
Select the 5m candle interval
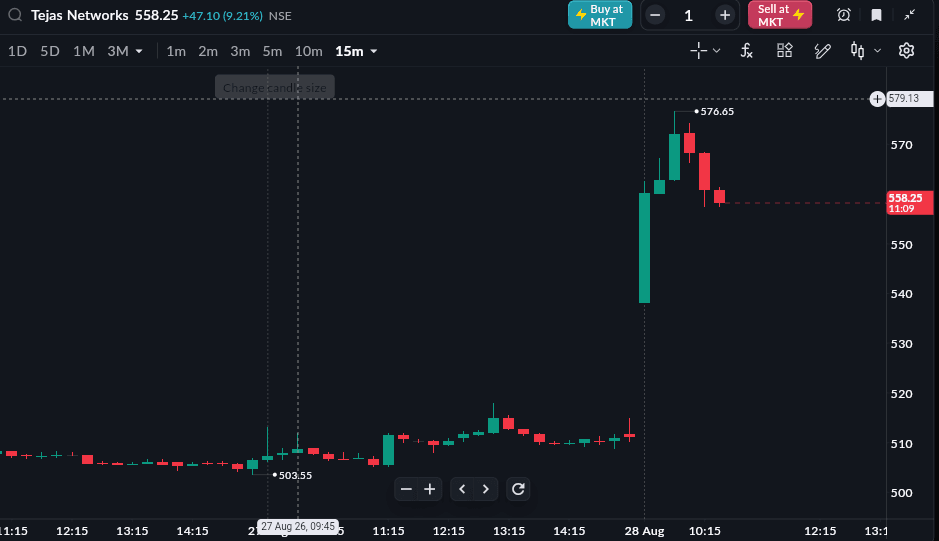coord(272,52)
